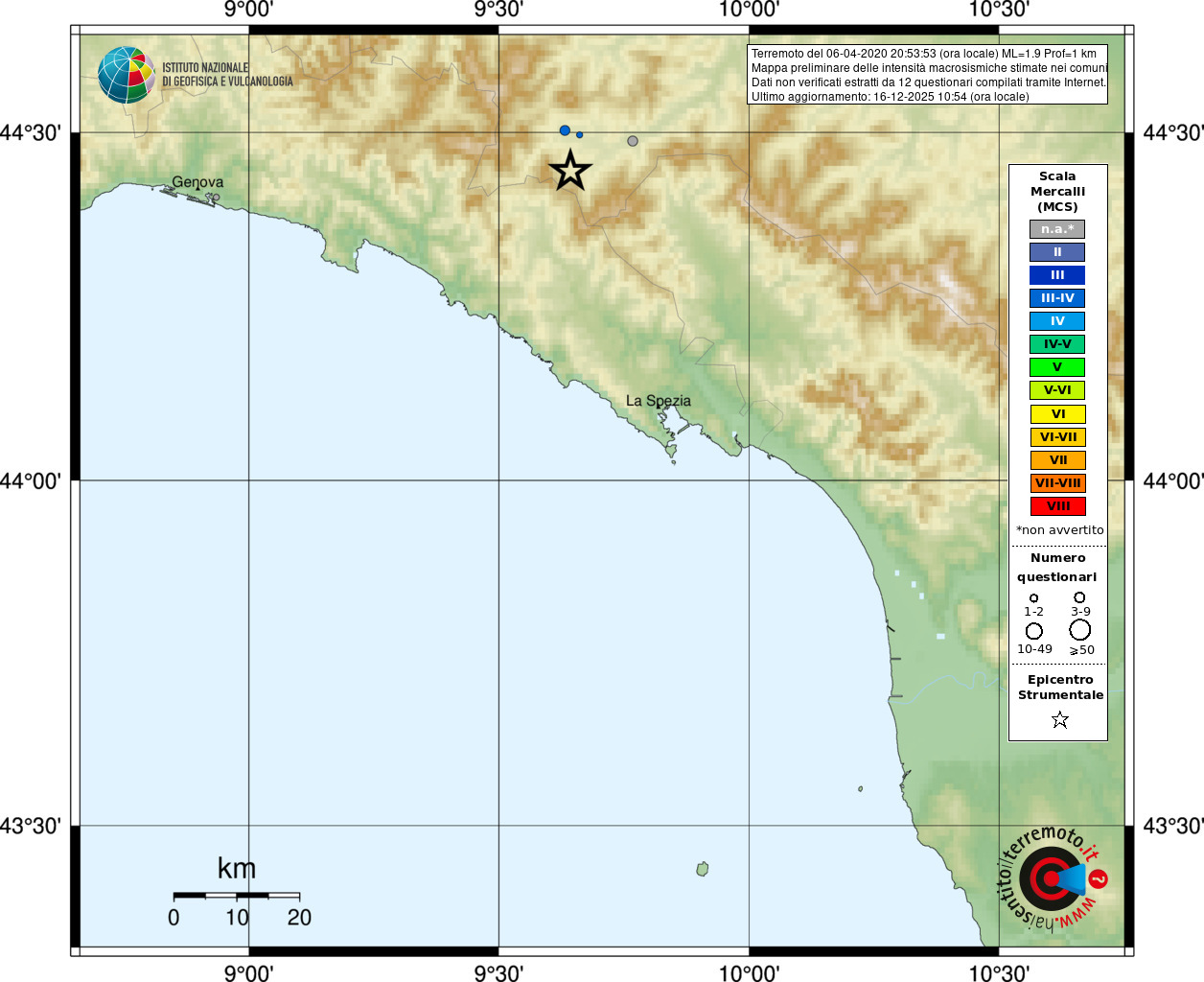Click the n.a.* gray legend swatch
1204x982 pixels.
pyautogui.click(x=1057, y=229)
